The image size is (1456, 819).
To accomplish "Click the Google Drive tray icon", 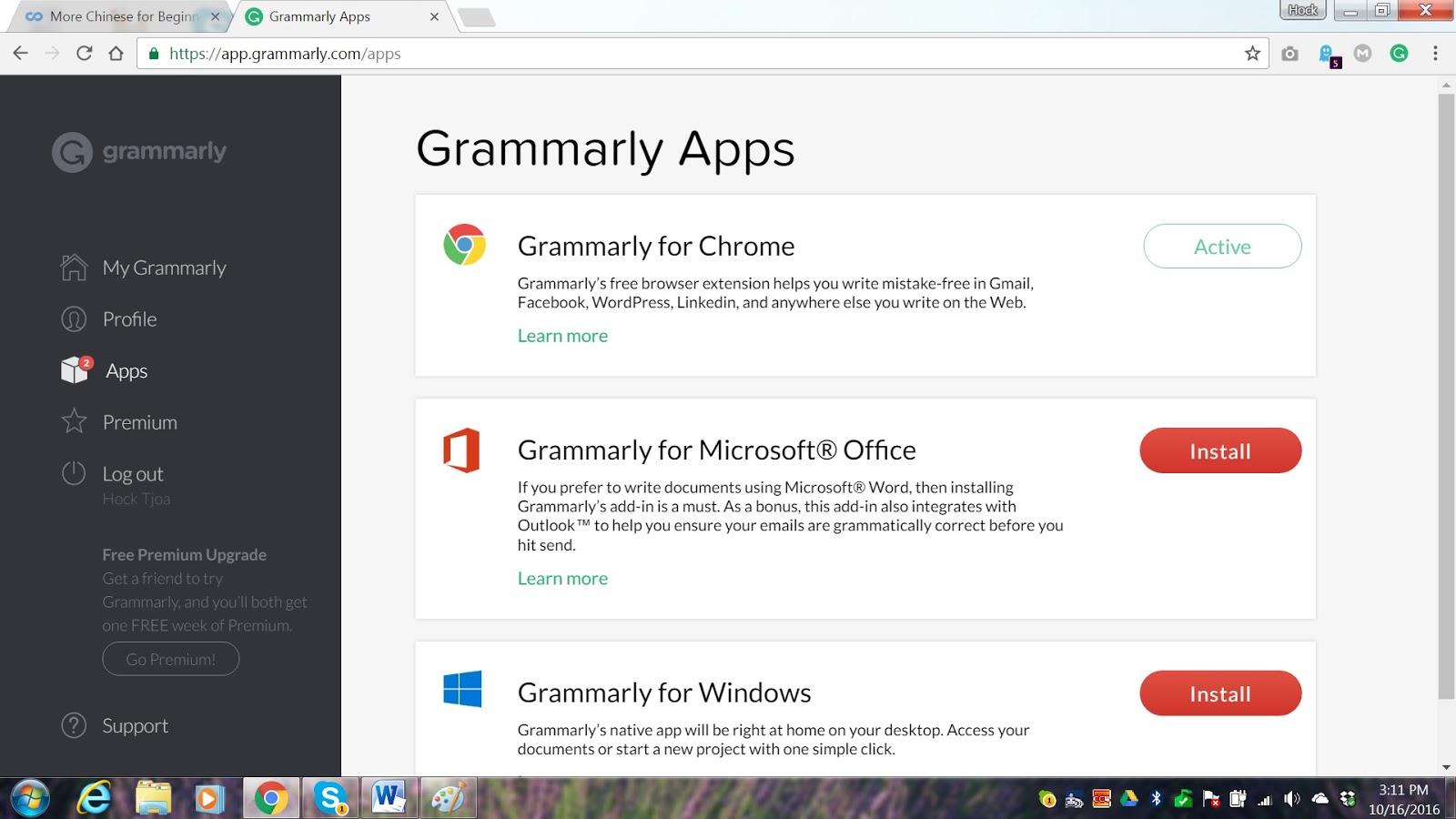I will coord(1129,798).
